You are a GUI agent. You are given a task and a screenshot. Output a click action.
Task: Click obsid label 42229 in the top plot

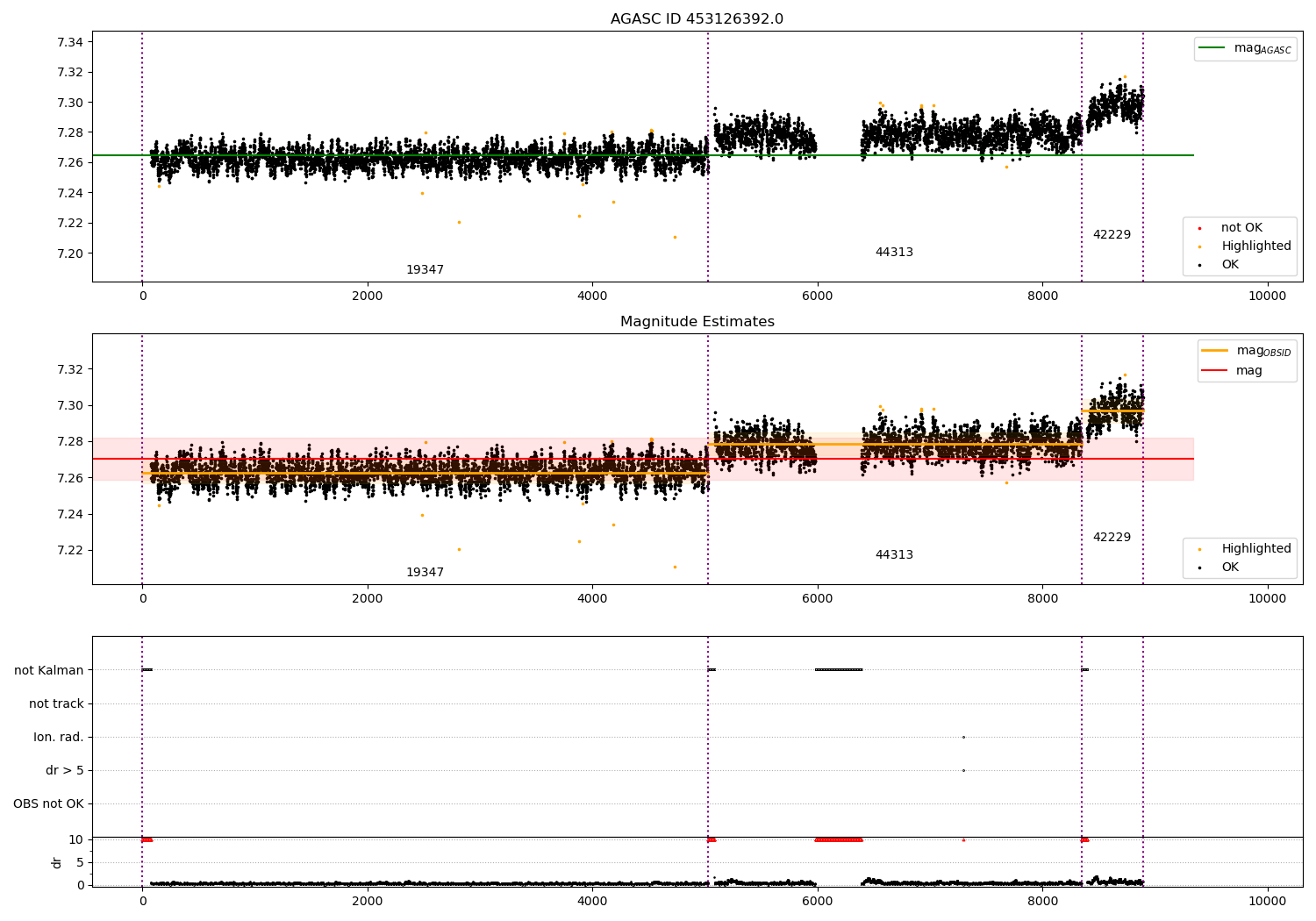click(1112, 235)
